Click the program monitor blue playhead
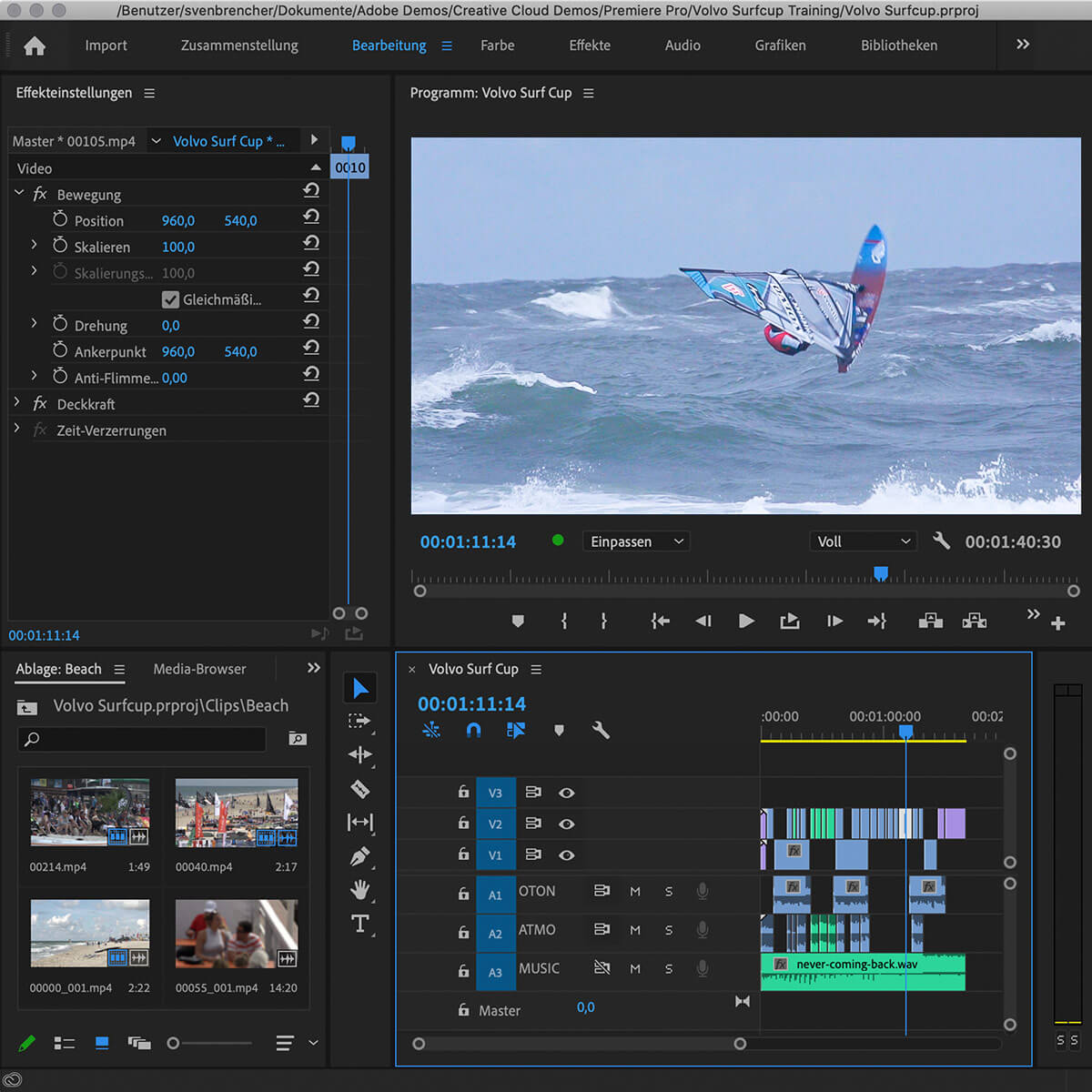 (x=881, y=573)
